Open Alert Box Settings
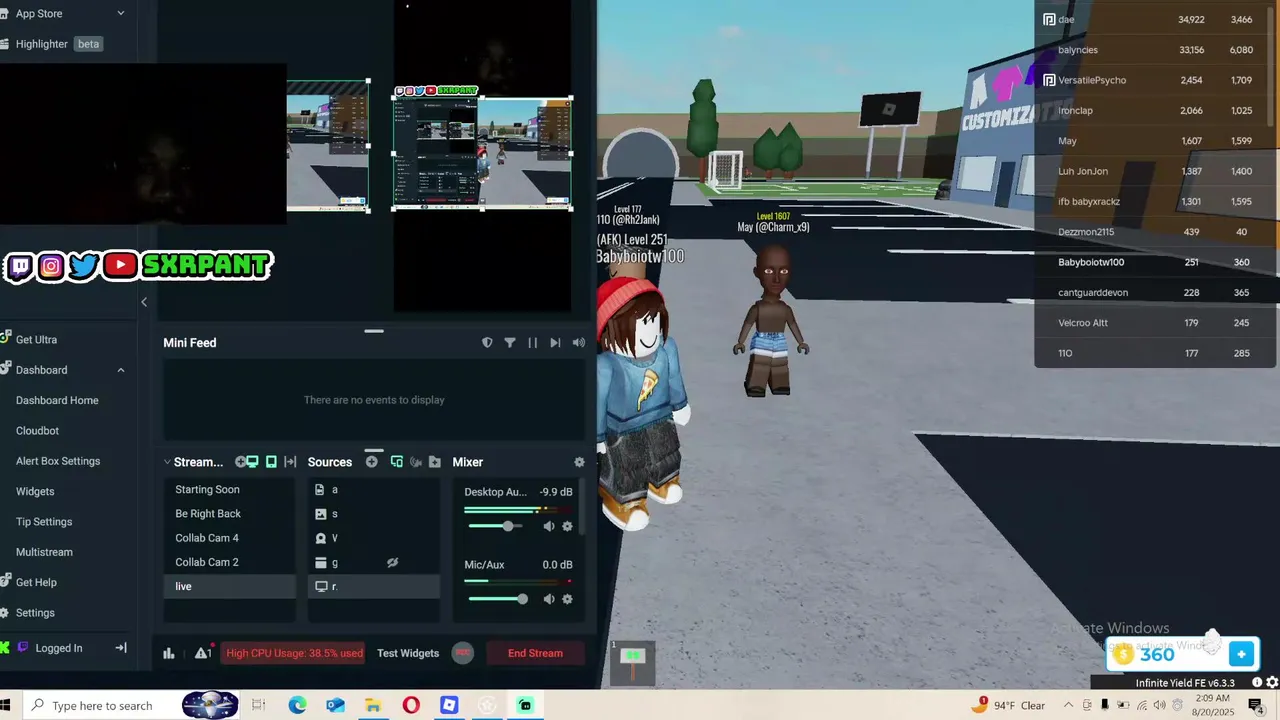The height and width of the screenshot is (720, 1280). click(x=58, y=461)
